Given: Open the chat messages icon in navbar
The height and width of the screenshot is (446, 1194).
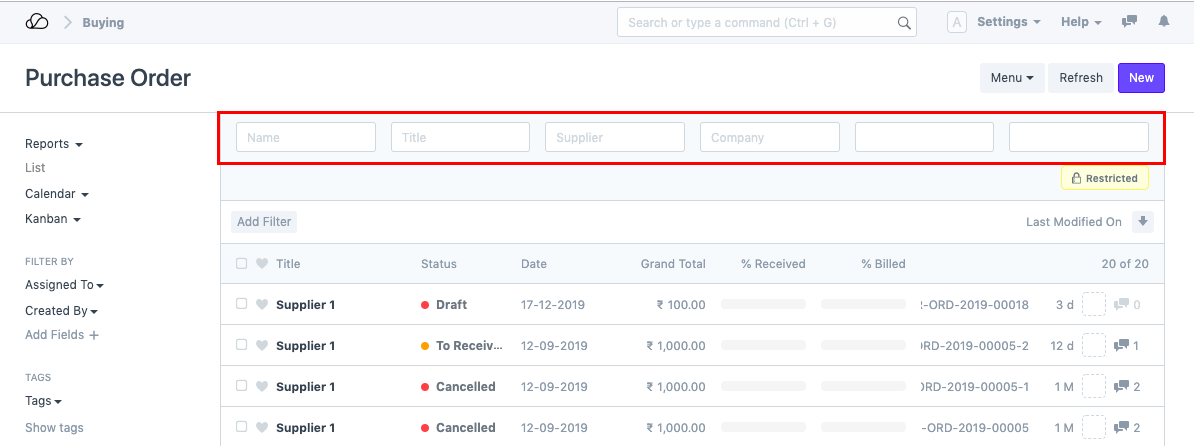Looking at the screenshot, I should click(x=1129, y=22).
